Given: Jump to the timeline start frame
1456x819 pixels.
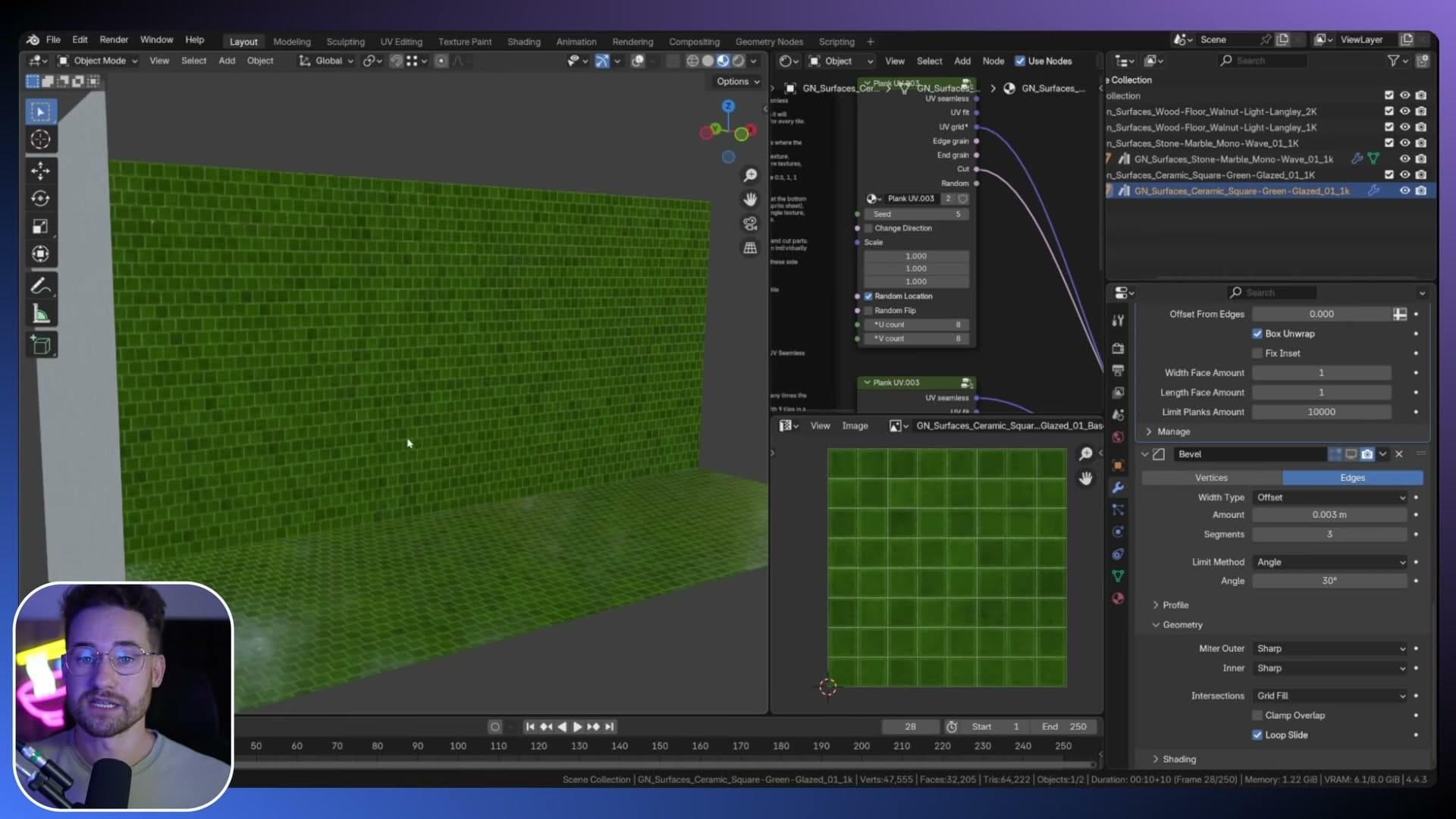Looking at the screenshot, I should click(x=530, y=726).
